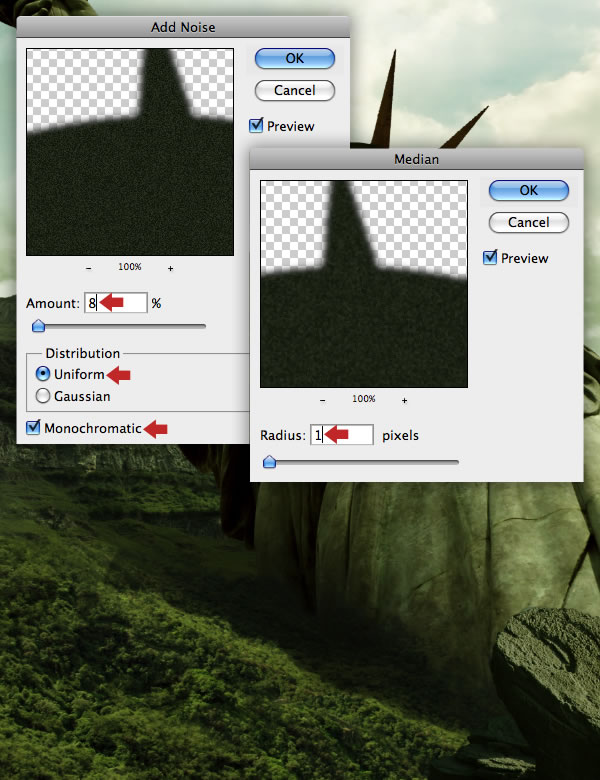Click the Amount slider handle in Add Noise
This screenshot has height=780, width=600.
pos(38,326)
